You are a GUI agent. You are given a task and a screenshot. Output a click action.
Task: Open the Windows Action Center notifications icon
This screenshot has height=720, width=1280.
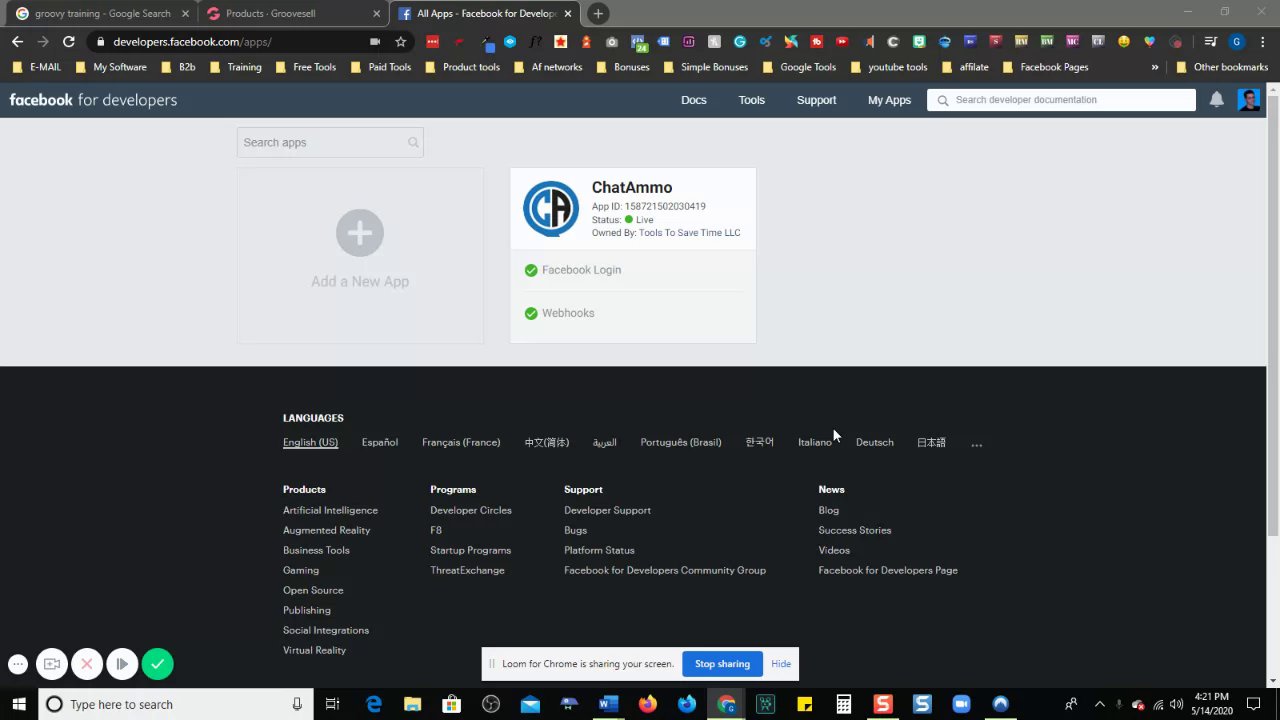(x=1253, y=704)
